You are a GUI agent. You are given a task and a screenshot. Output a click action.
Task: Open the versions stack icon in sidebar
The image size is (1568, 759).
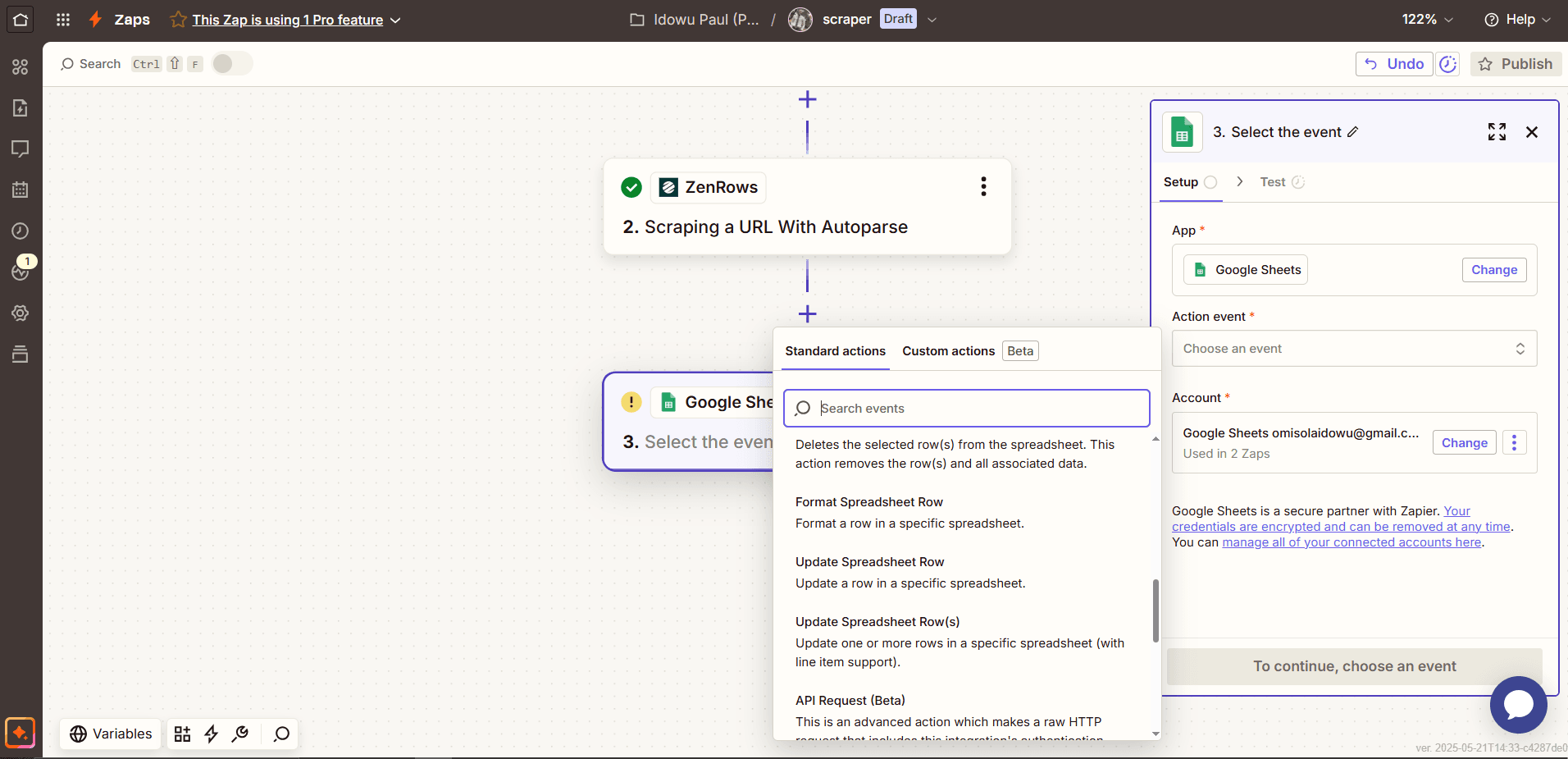click(x=21, y=354)
